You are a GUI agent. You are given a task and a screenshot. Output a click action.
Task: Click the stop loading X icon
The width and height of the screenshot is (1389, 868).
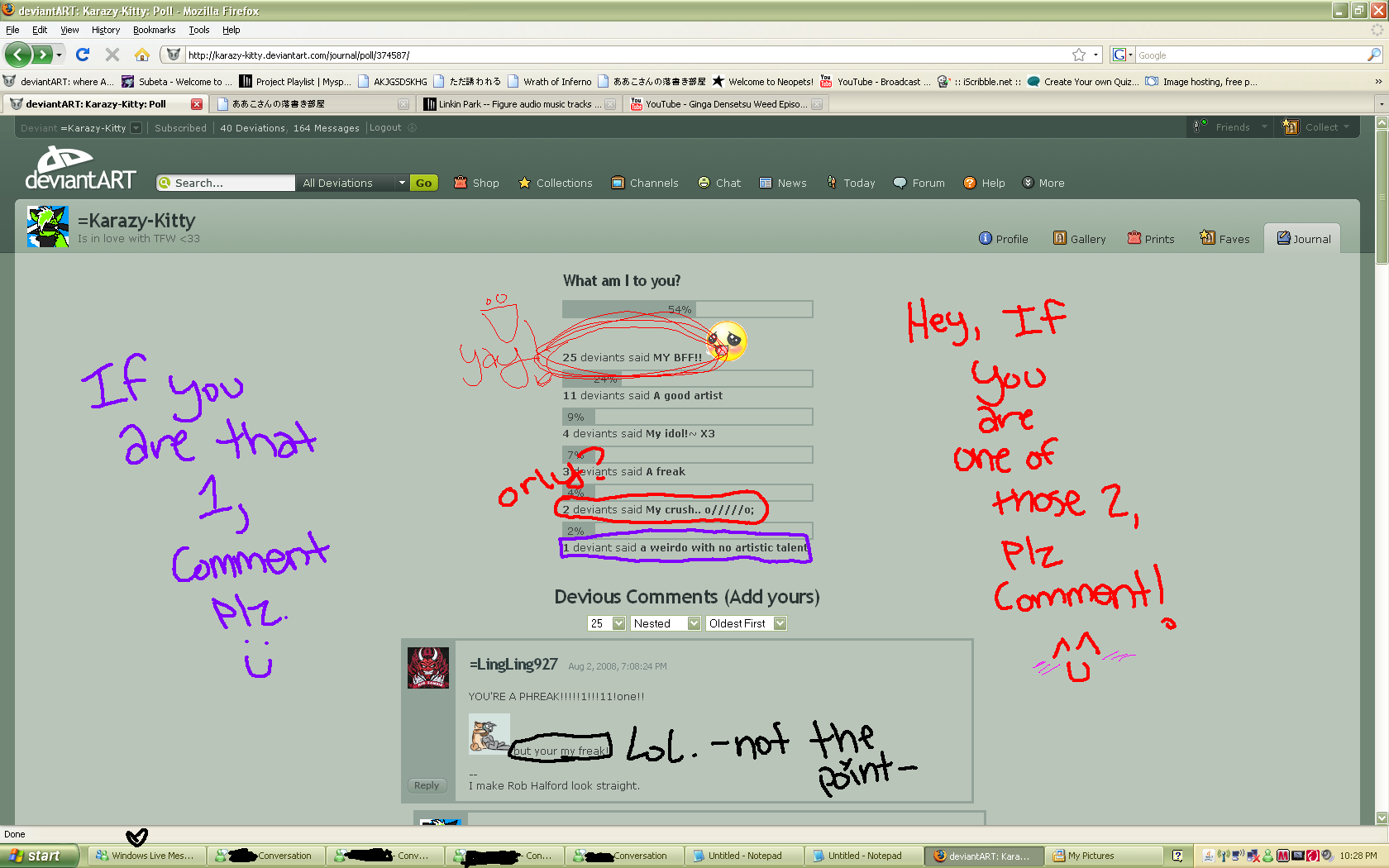pyautogui.click(x=112, y=55)
